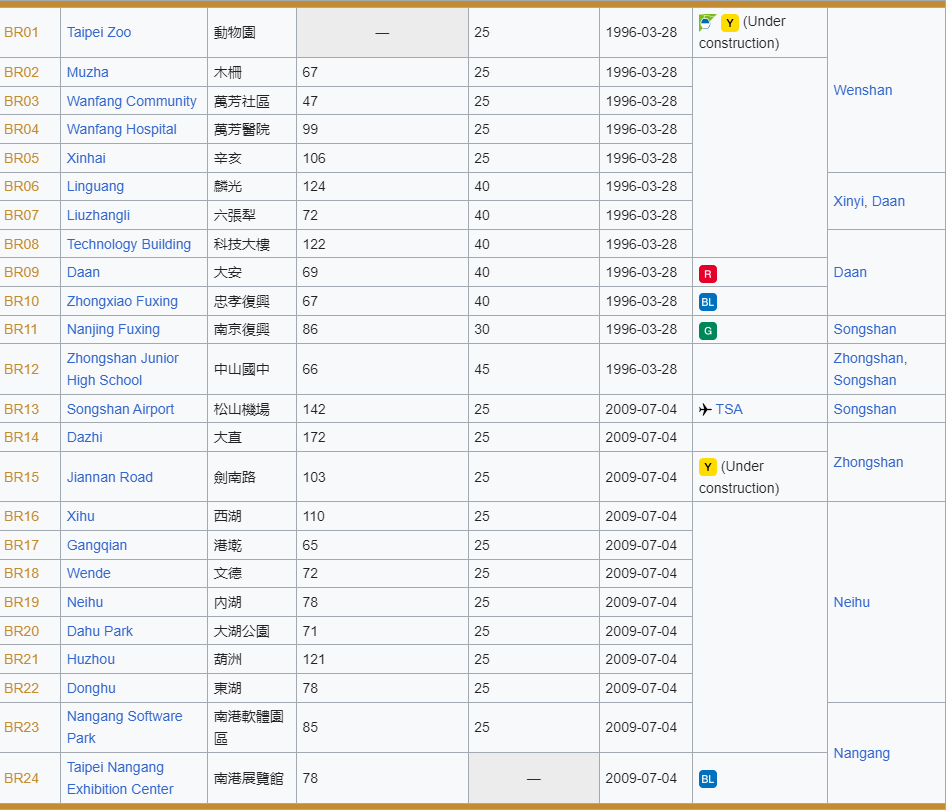Follow the Wanfang Hospital link
Viewport: 946px width, 810px height.
tap(121, 129)
